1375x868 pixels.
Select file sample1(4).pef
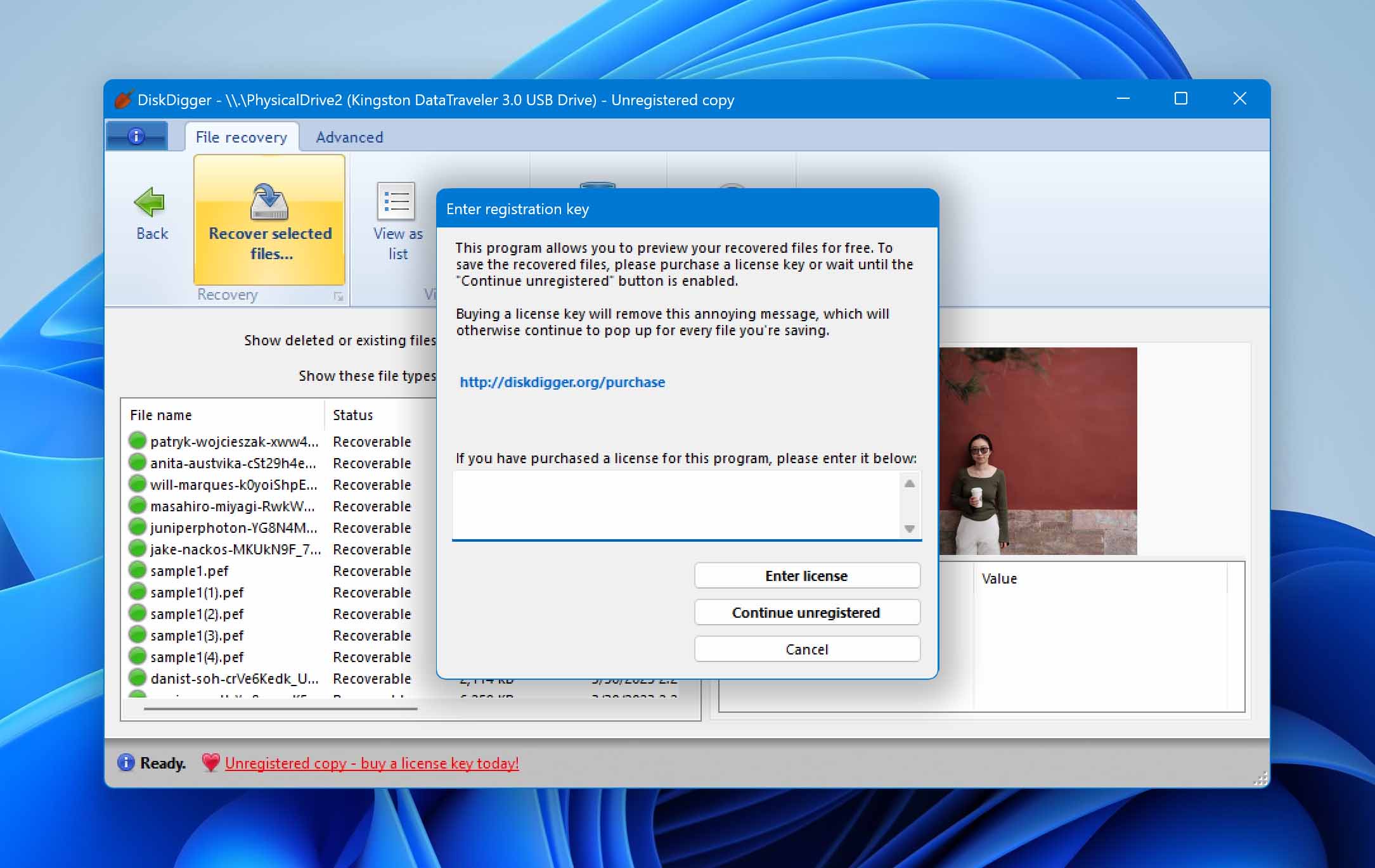point(197,657)
